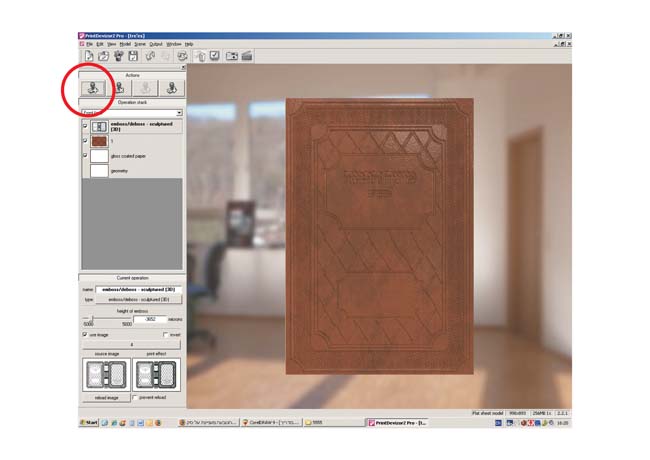This screenshot has width=650, height=460.
Task: Click the third (greyed) stamp action button
Action: point(145,88)
